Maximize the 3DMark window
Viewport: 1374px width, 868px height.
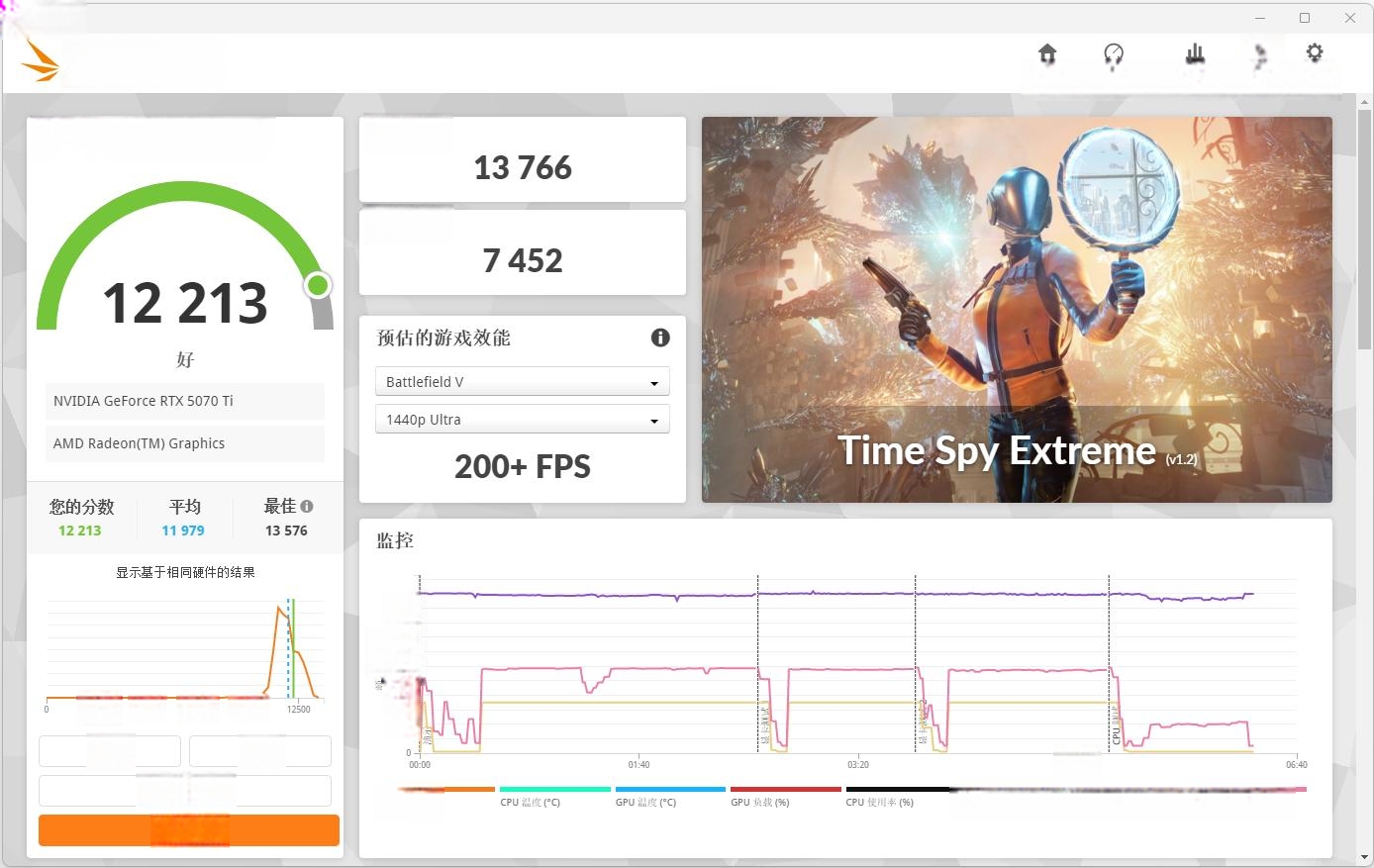click(1305, 18)
